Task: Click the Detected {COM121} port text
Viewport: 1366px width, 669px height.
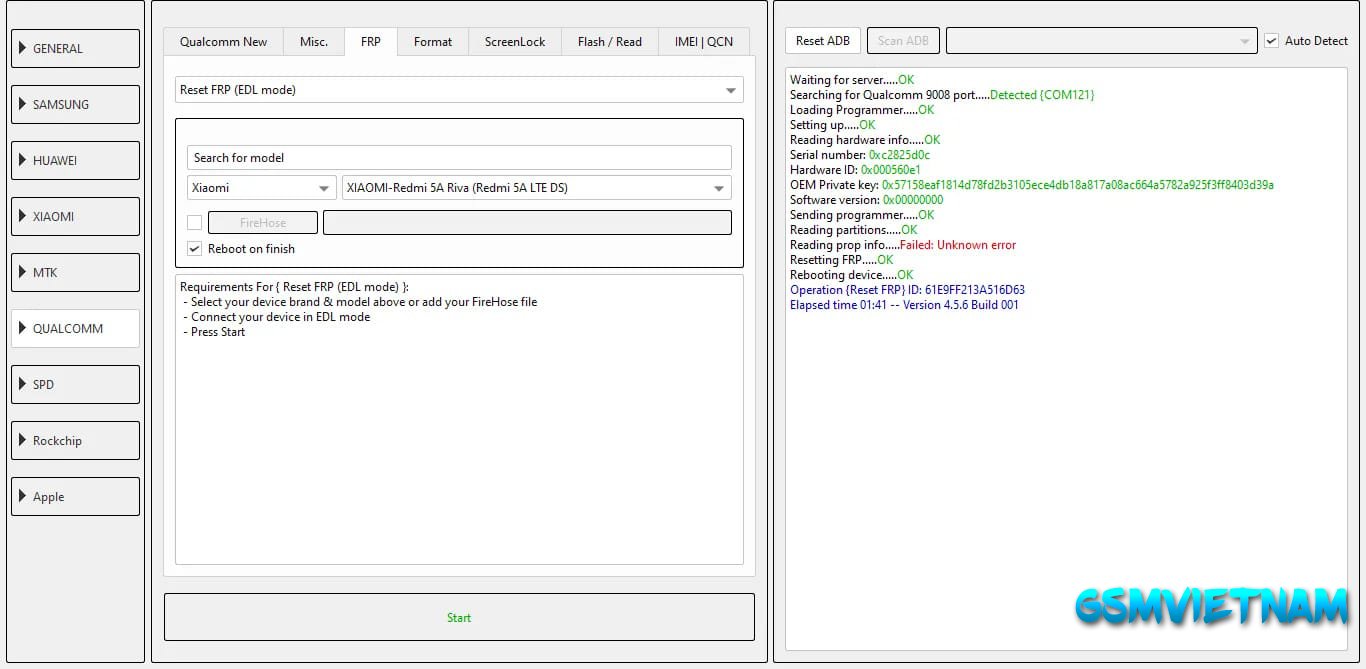Action: tap(1042, 95)
